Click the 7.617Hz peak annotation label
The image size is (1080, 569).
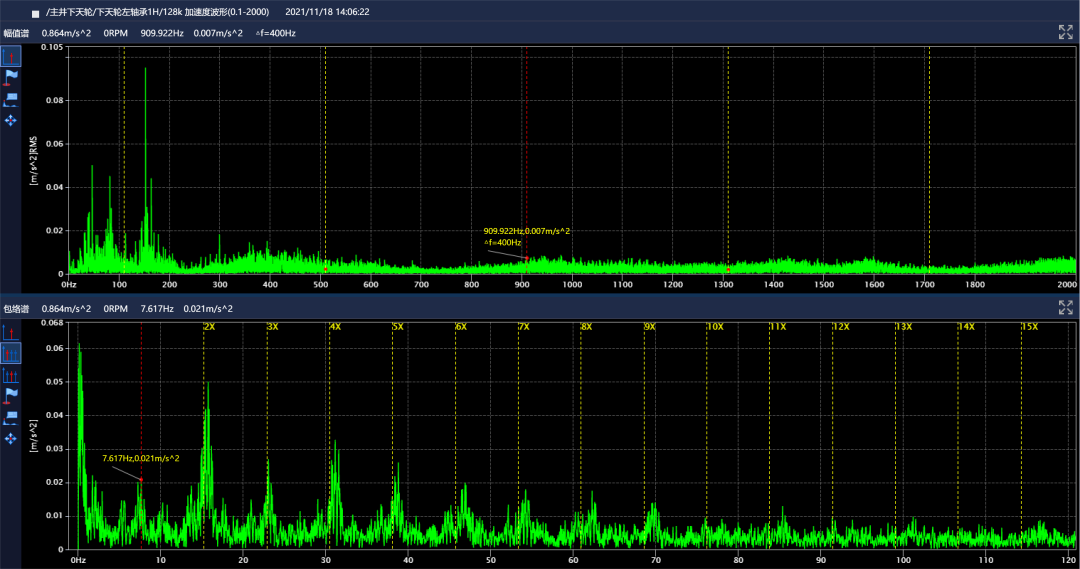[x=140, y=458]
